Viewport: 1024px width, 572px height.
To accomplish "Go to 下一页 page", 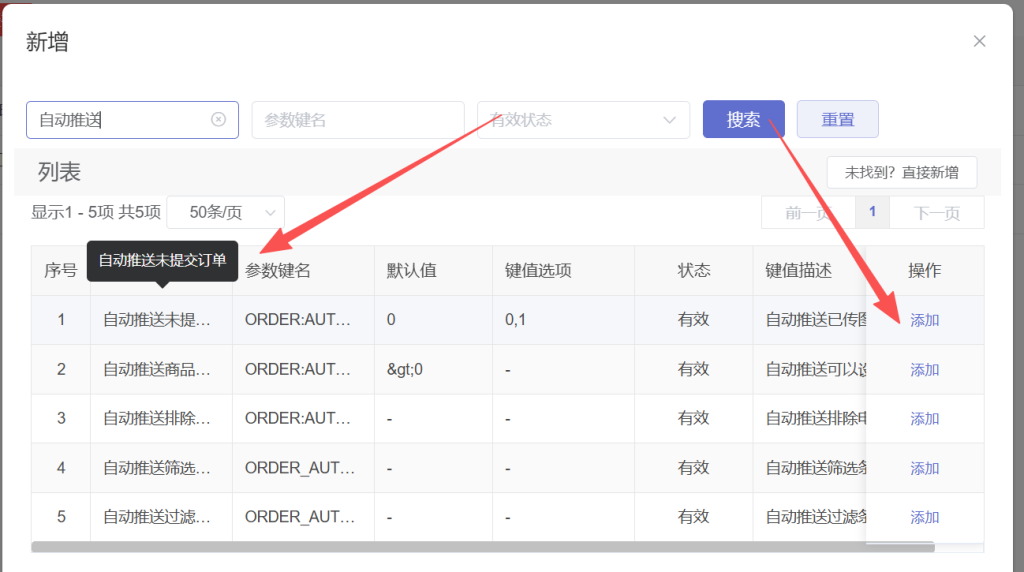I will point(937,212).
